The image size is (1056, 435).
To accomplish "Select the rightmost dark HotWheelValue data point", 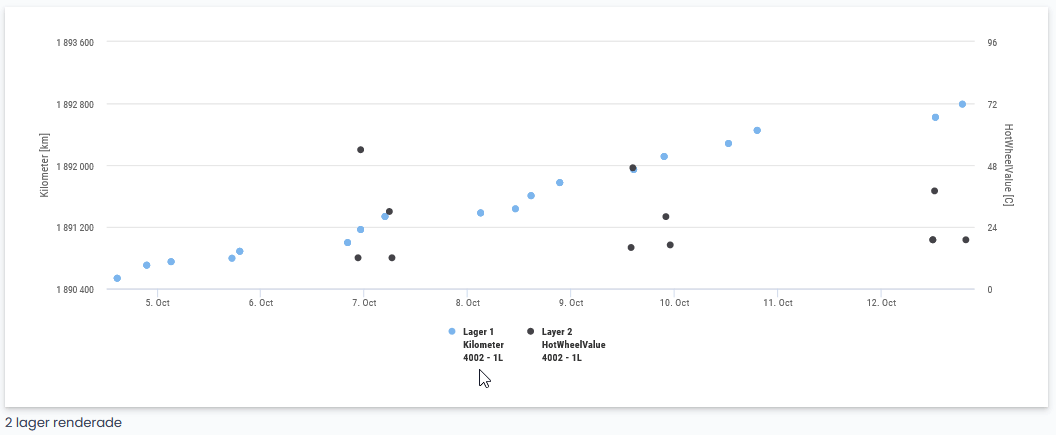I will (x=966, y=240).
